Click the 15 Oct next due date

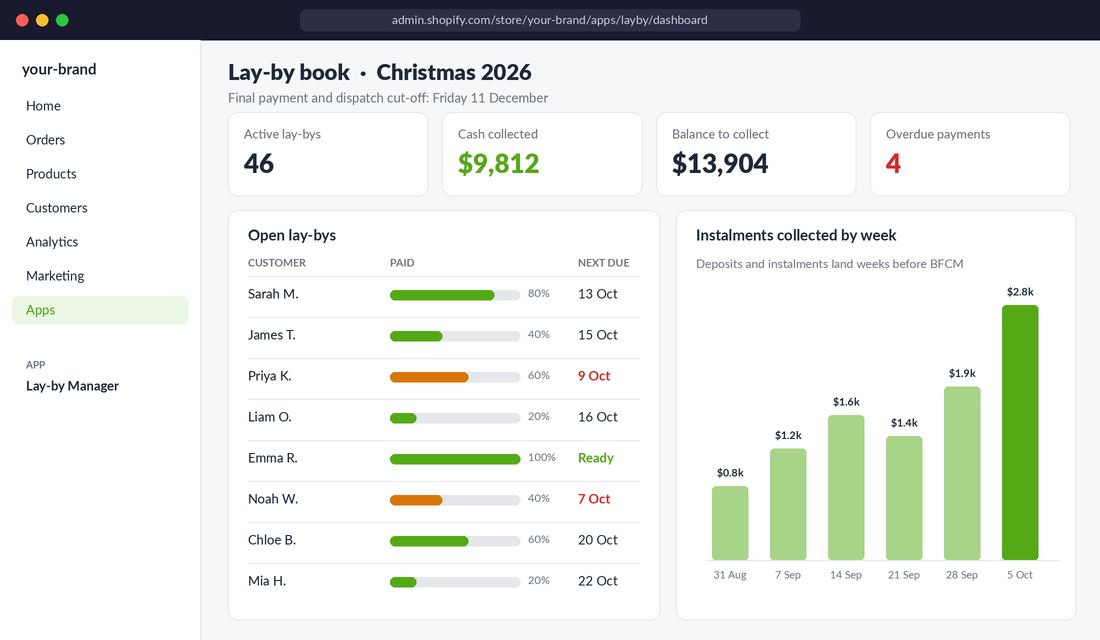tap(598, 335)
